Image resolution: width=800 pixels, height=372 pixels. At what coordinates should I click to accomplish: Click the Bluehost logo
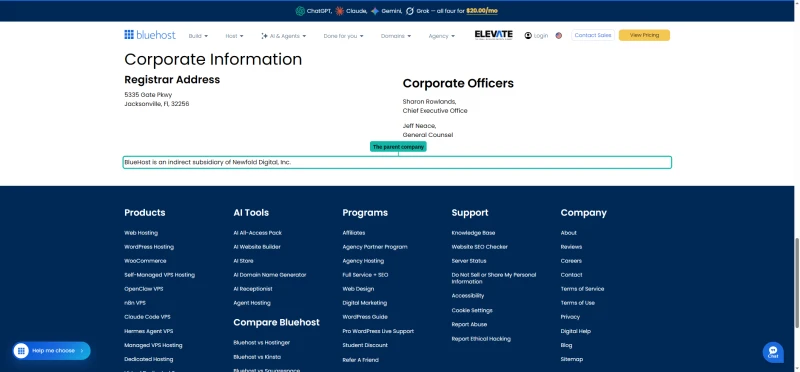coord(149,35)
